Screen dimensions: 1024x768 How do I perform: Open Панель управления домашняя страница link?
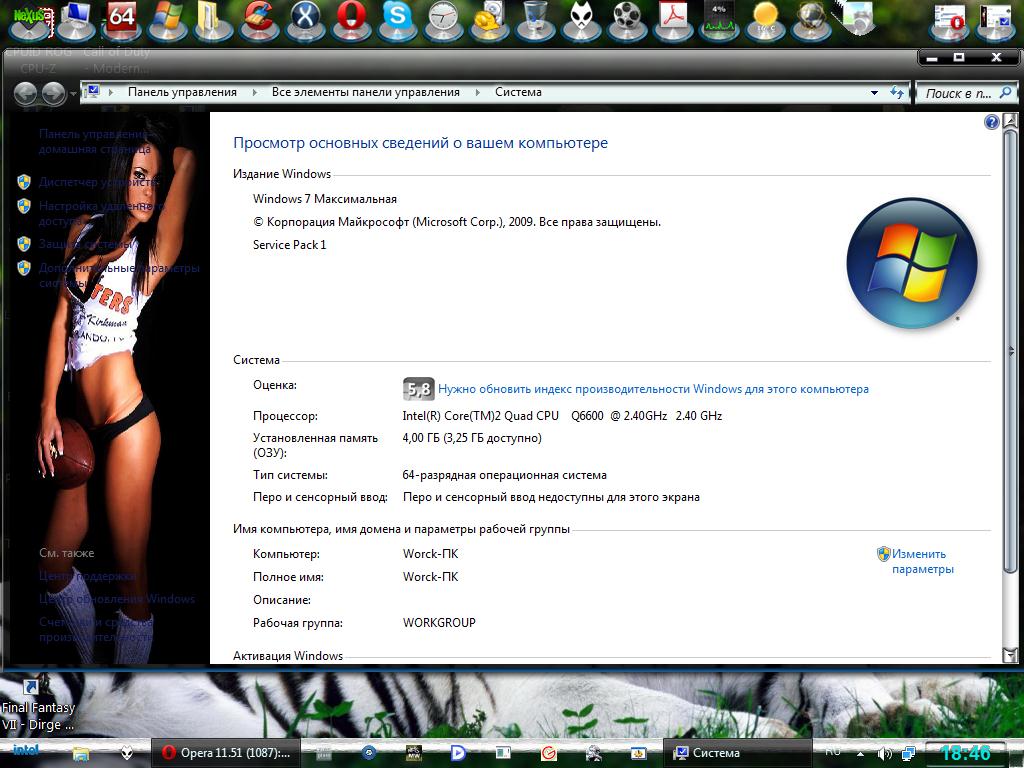(95, 141)
